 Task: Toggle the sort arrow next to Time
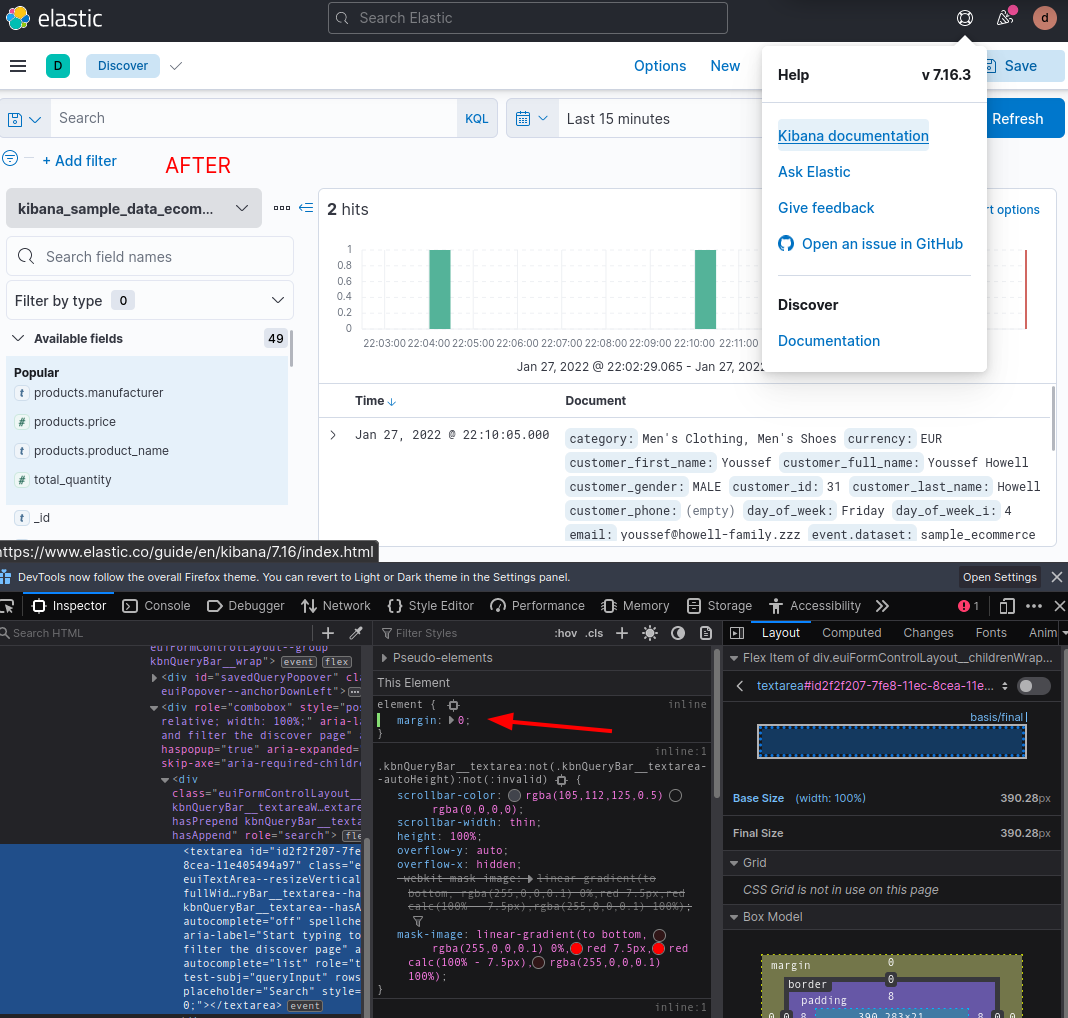[392, 402]
